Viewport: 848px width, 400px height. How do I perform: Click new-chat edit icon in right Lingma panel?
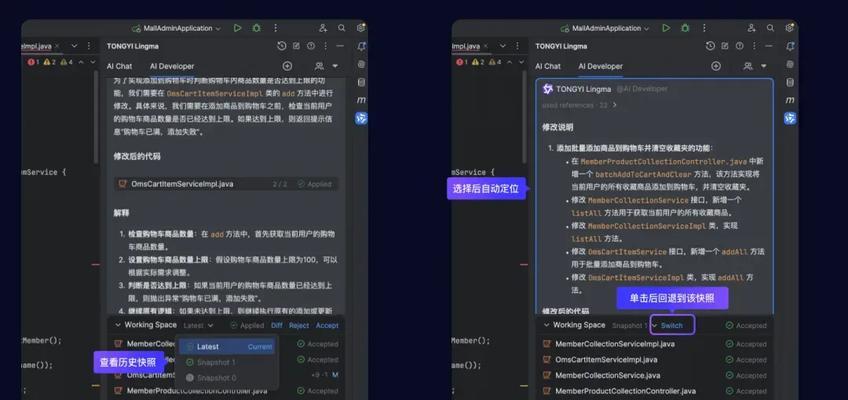point(725,46)
